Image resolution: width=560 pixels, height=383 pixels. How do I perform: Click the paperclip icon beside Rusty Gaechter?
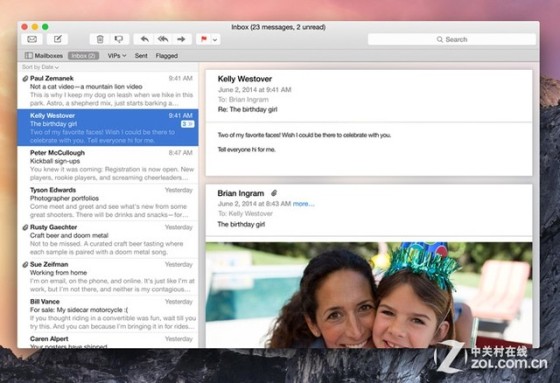tap(25, 227)
